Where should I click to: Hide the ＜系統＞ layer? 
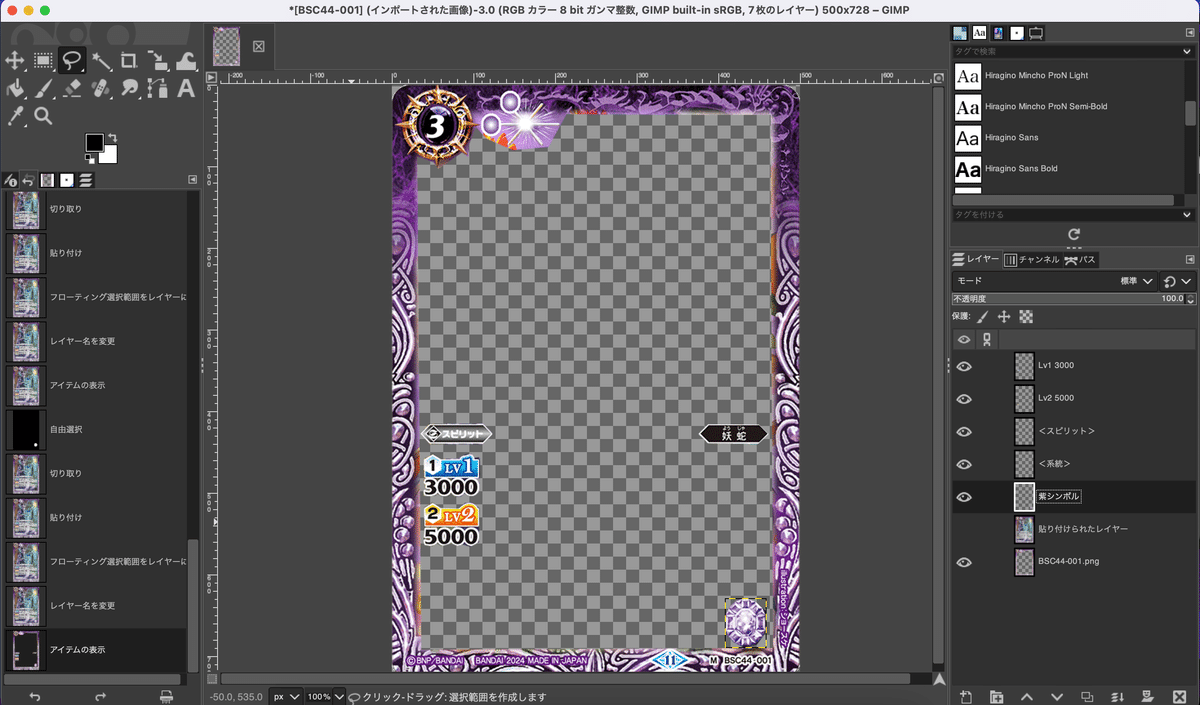click(x=964, y=465)
